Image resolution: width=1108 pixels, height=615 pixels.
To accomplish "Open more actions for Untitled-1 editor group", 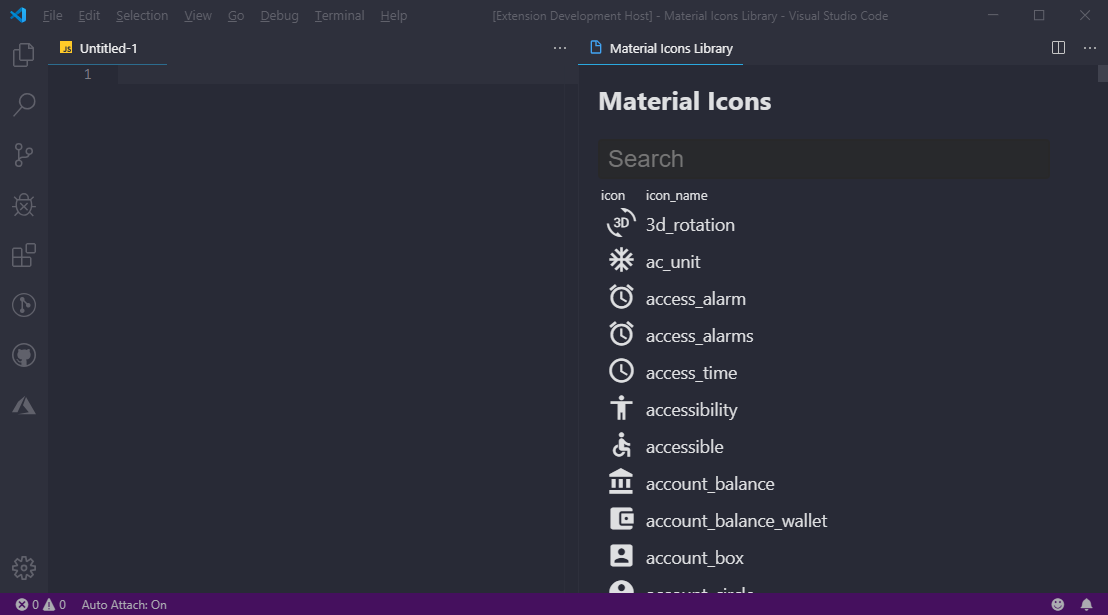I will click(560, 48).
